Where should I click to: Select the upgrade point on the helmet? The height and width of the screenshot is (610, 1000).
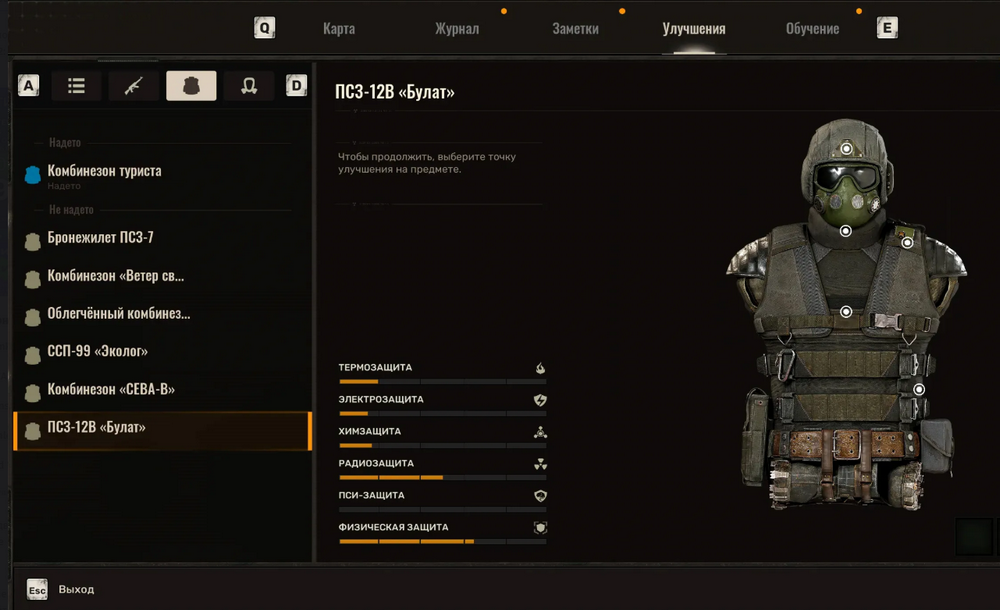coord(846,149)
